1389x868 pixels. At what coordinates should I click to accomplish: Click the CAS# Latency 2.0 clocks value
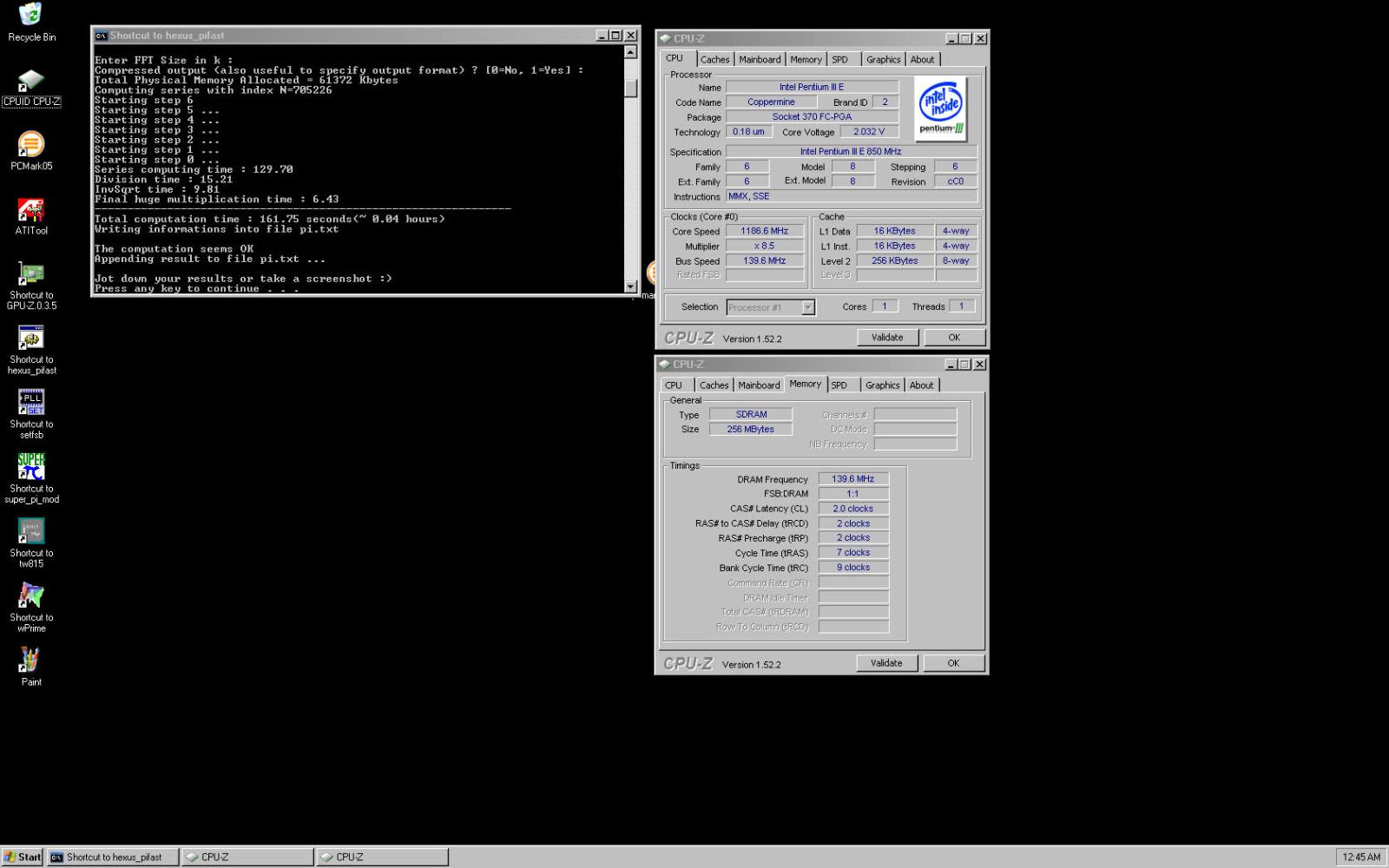point(853,509)
